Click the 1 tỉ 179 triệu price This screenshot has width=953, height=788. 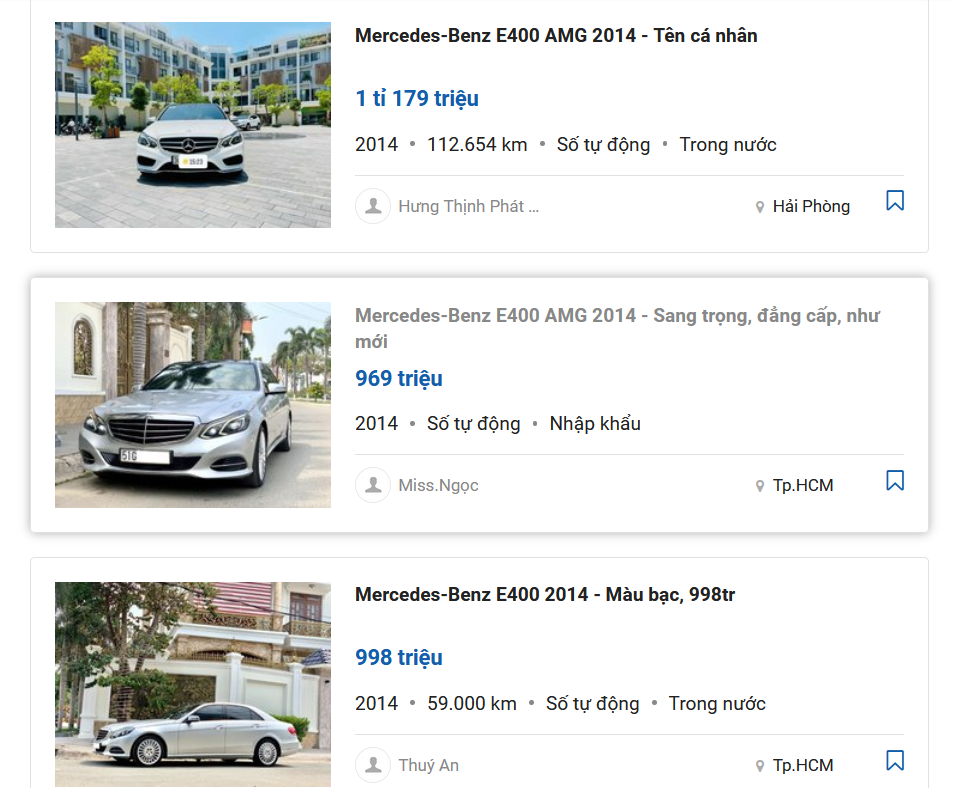point(417,98)
